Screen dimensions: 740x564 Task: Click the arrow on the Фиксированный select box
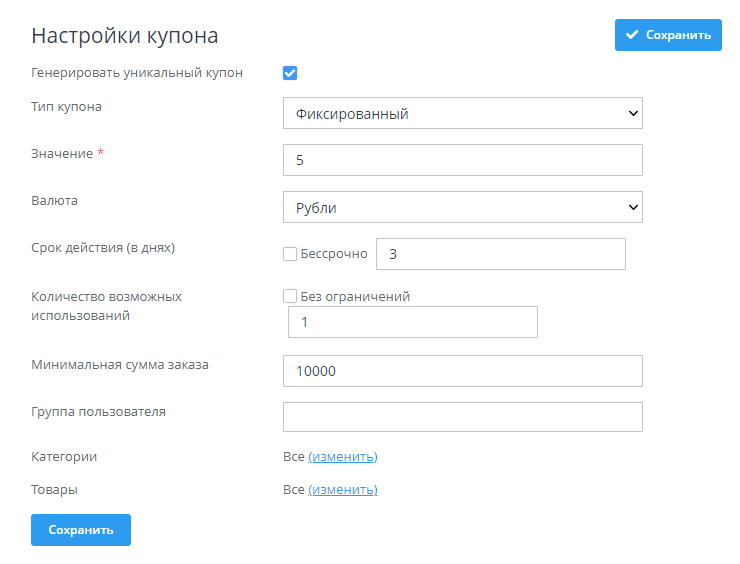coord(632,113)
